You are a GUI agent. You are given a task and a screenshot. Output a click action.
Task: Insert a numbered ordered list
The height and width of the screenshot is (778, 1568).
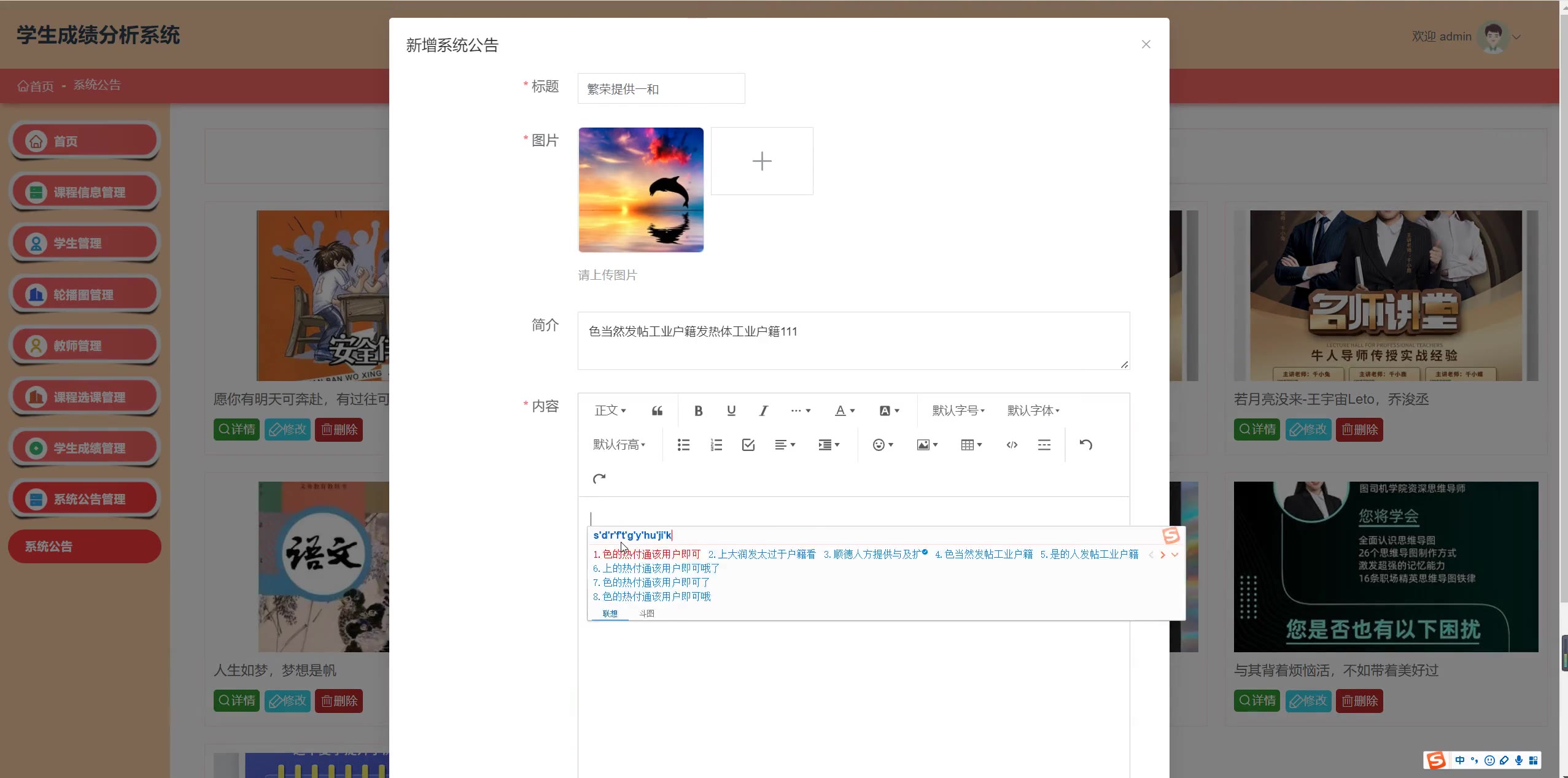716,445
